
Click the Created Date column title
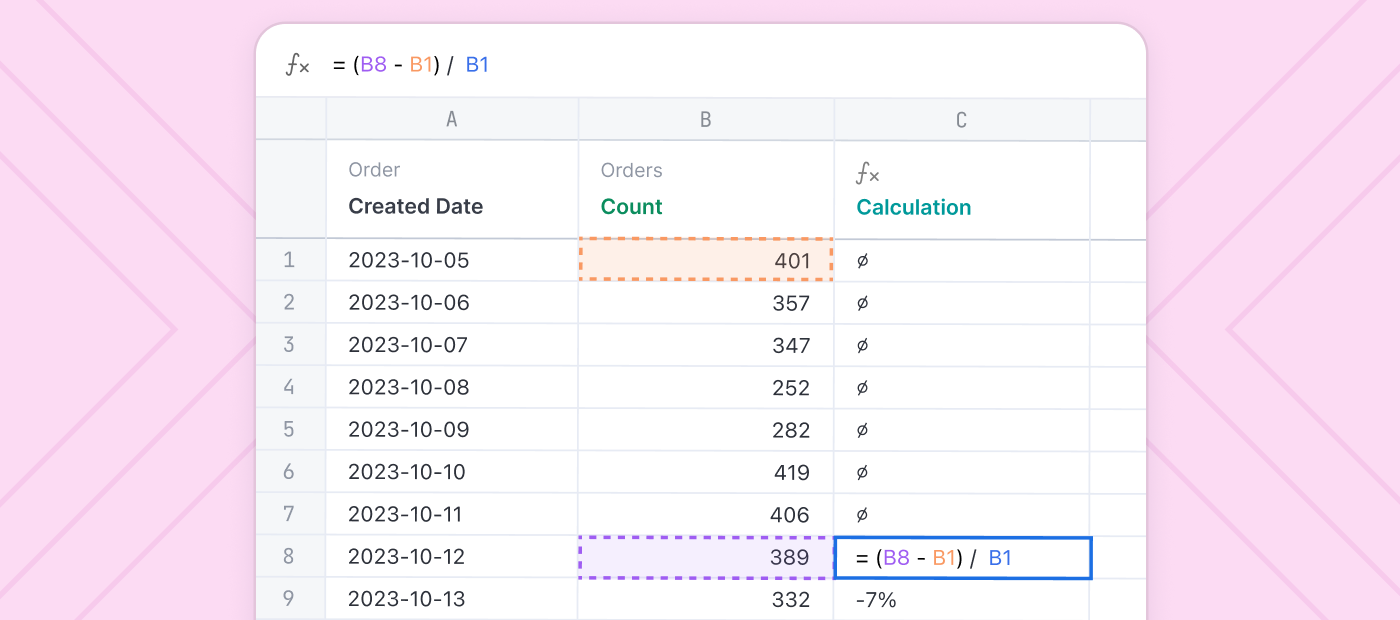(x=415, y=207)
